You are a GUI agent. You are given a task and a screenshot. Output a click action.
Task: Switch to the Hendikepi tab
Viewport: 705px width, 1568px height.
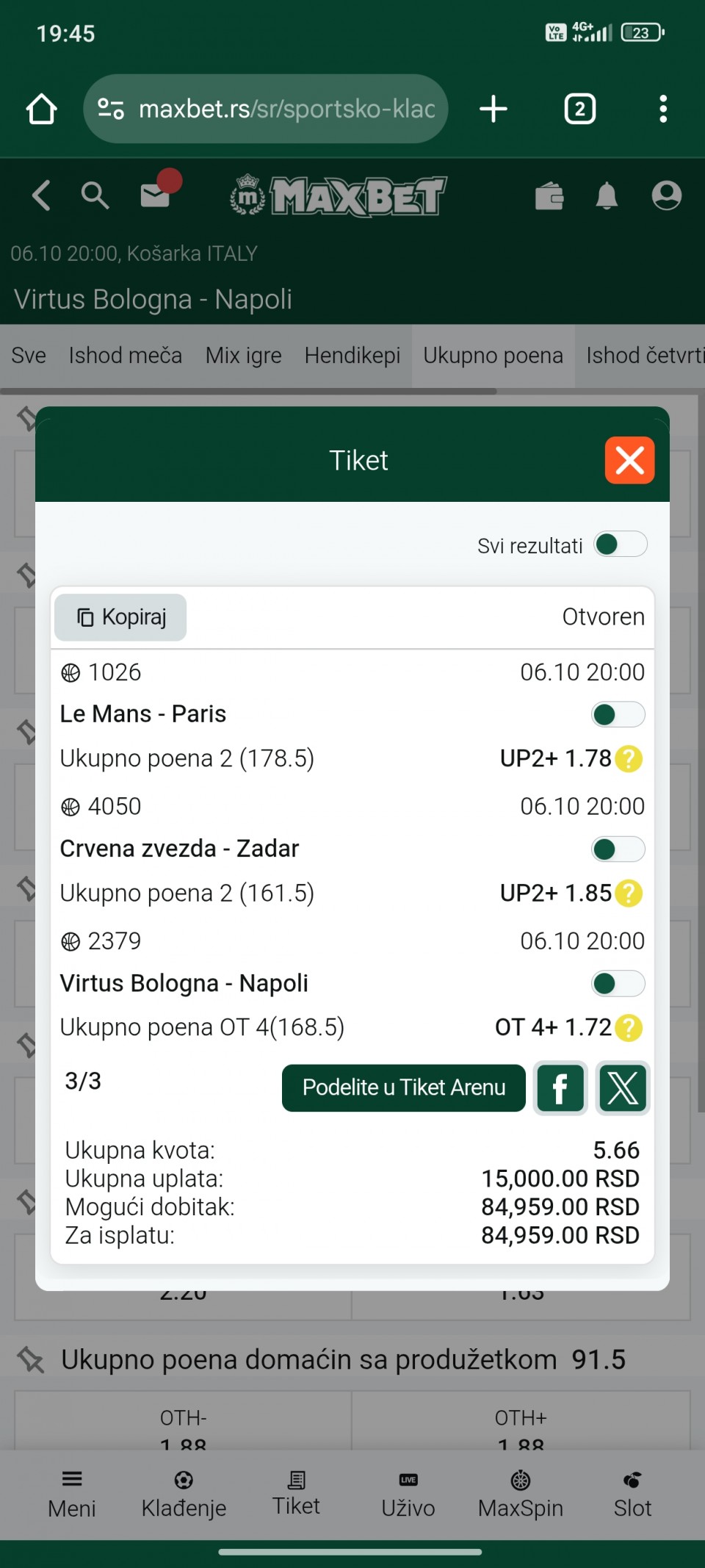point(352,356)
